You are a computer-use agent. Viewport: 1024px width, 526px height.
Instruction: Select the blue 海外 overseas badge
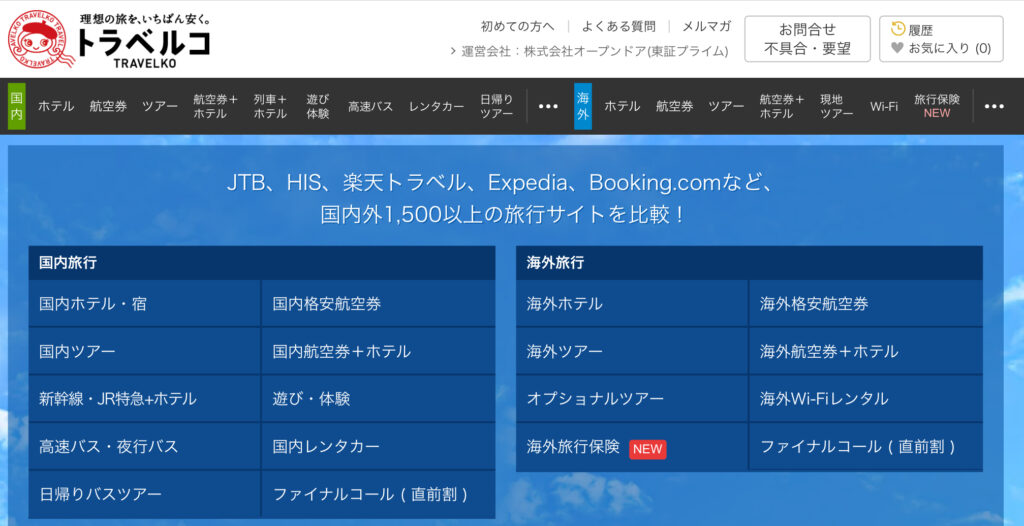(583, 106)
